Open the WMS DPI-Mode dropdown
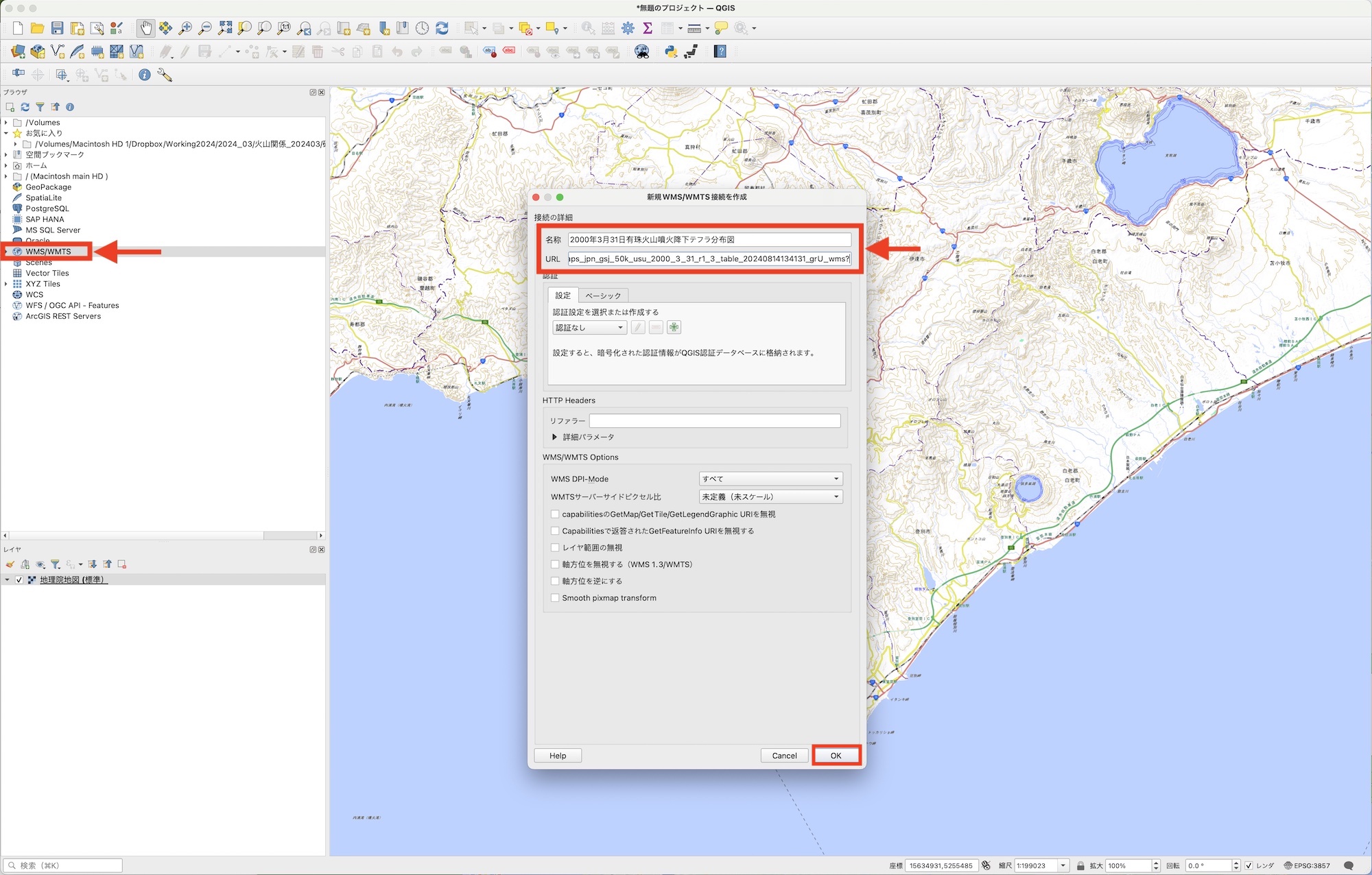Screen dimensions: 1372x875 770,479
